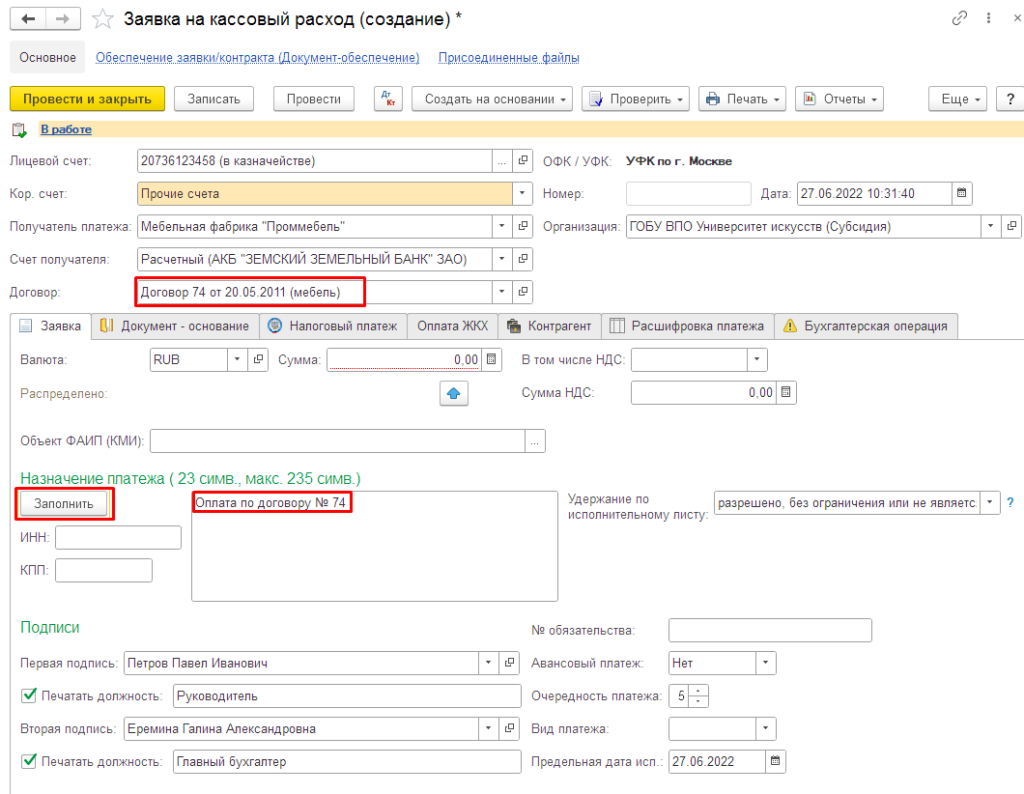This screenshot has height=794, width=1024.
Task: Switch to the Налоговый платеж tab
Action: click(333, 326)
